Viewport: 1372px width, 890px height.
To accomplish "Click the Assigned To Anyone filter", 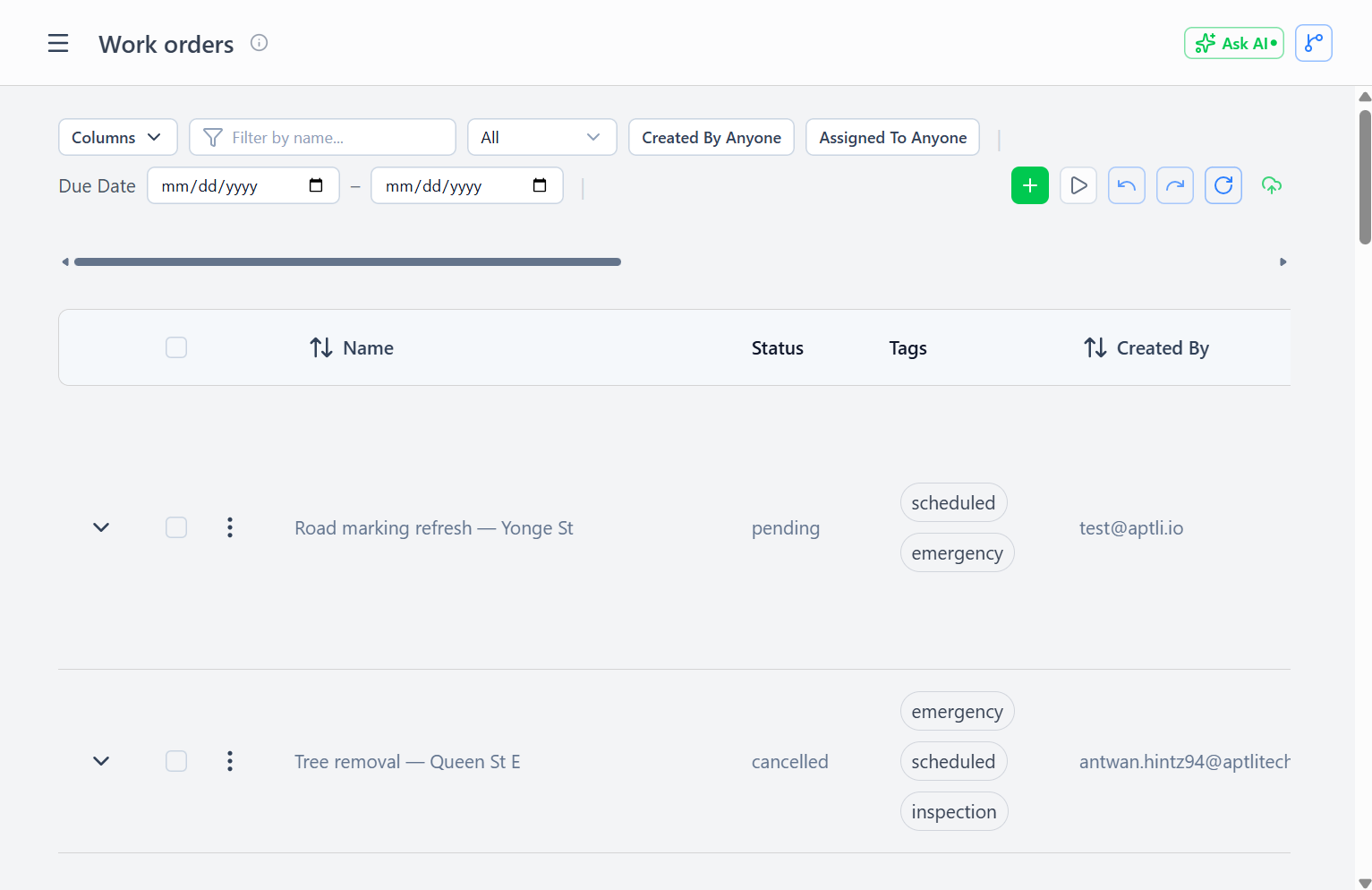I will point(892,137).
